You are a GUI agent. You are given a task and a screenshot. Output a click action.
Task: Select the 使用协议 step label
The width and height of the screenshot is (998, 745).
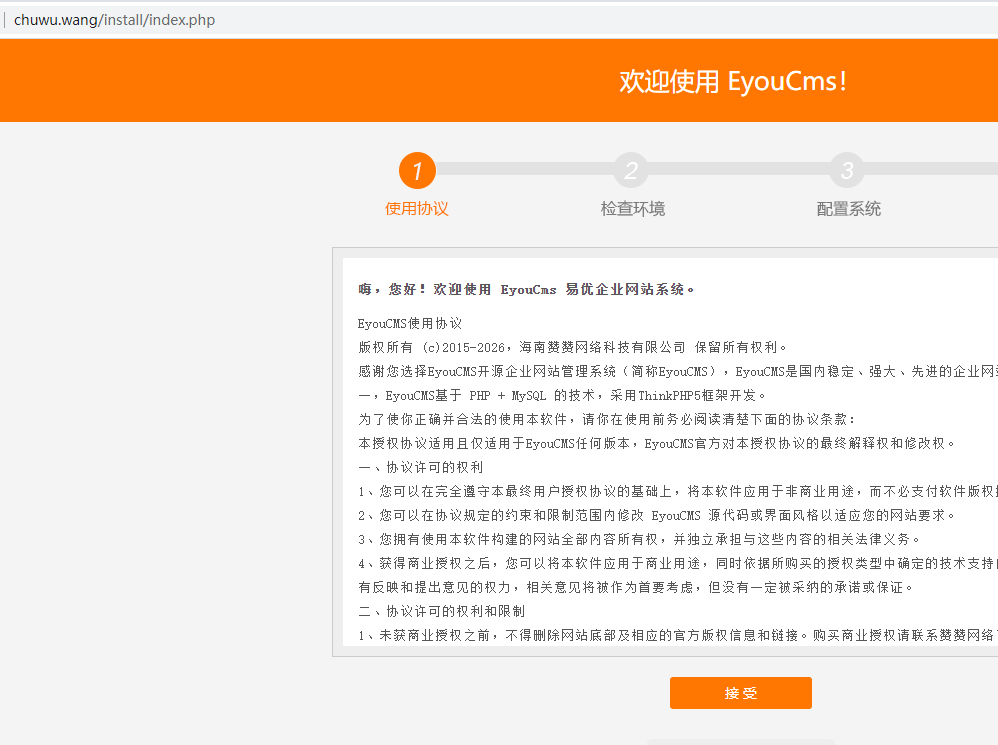coord(417,209)
